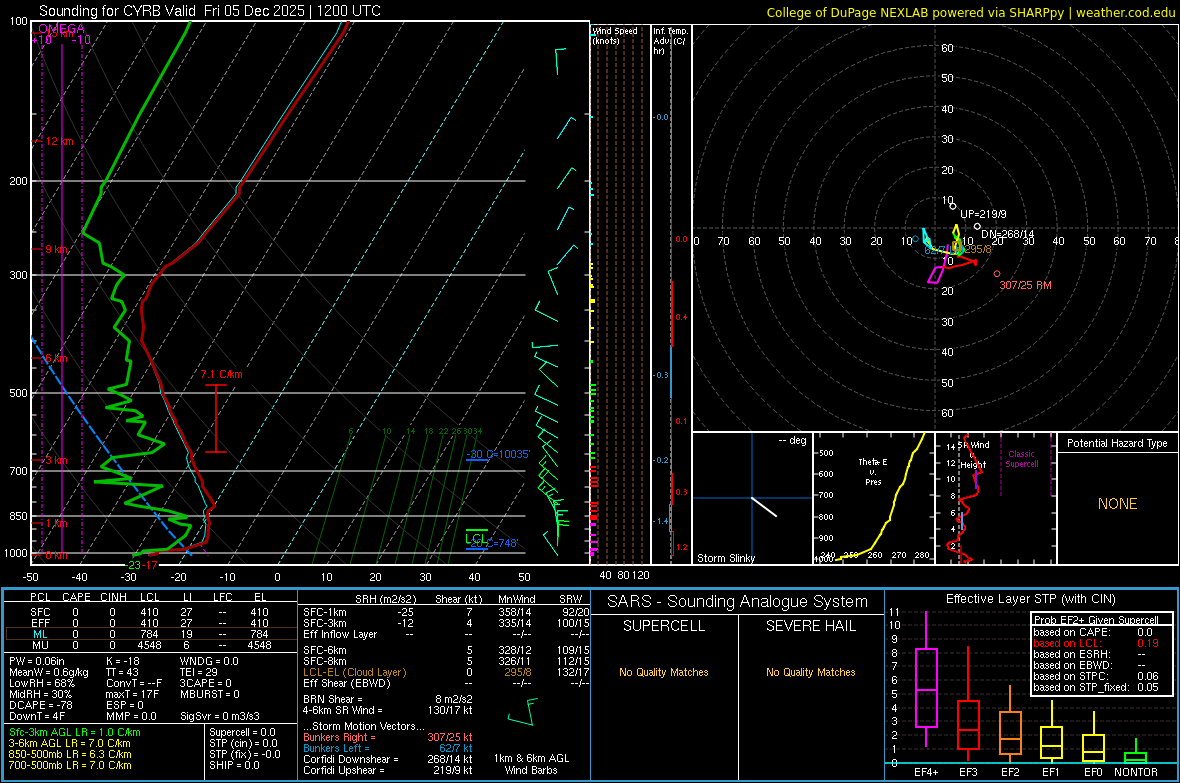Select the highlighted ML parcel row
The image size is (1180, 783).
pyautogui.click(x=149, y=634)
